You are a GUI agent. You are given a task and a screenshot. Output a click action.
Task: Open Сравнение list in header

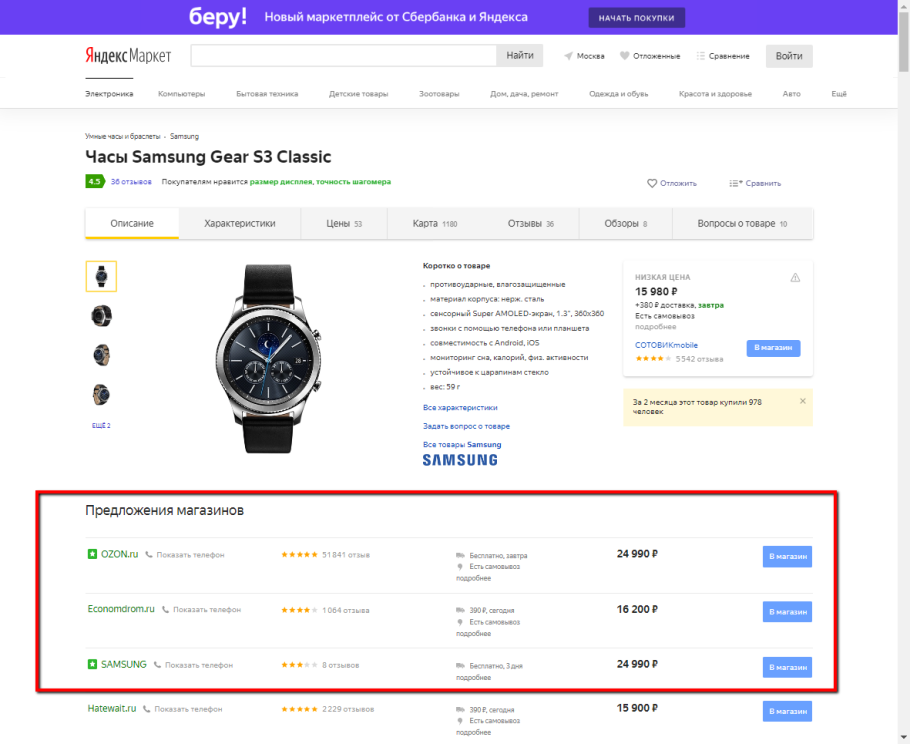pyautogui.click(x=723, y=56)
